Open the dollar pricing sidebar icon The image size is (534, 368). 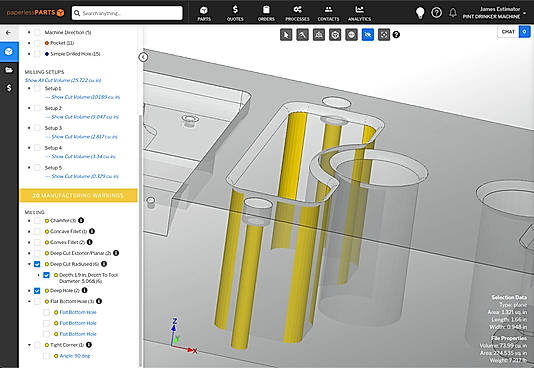pyautogui.click(x=9, y=88)
